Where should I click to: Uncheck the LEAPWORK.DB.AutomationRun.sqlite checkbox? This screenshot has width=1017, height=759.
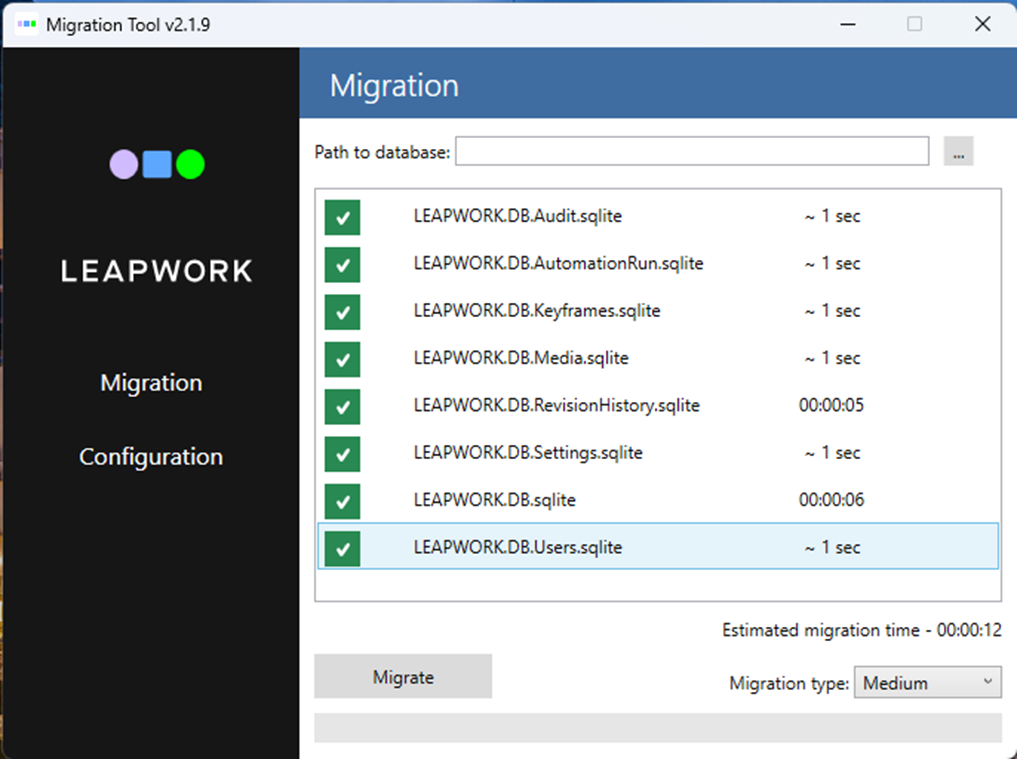[x=342, y=264]
